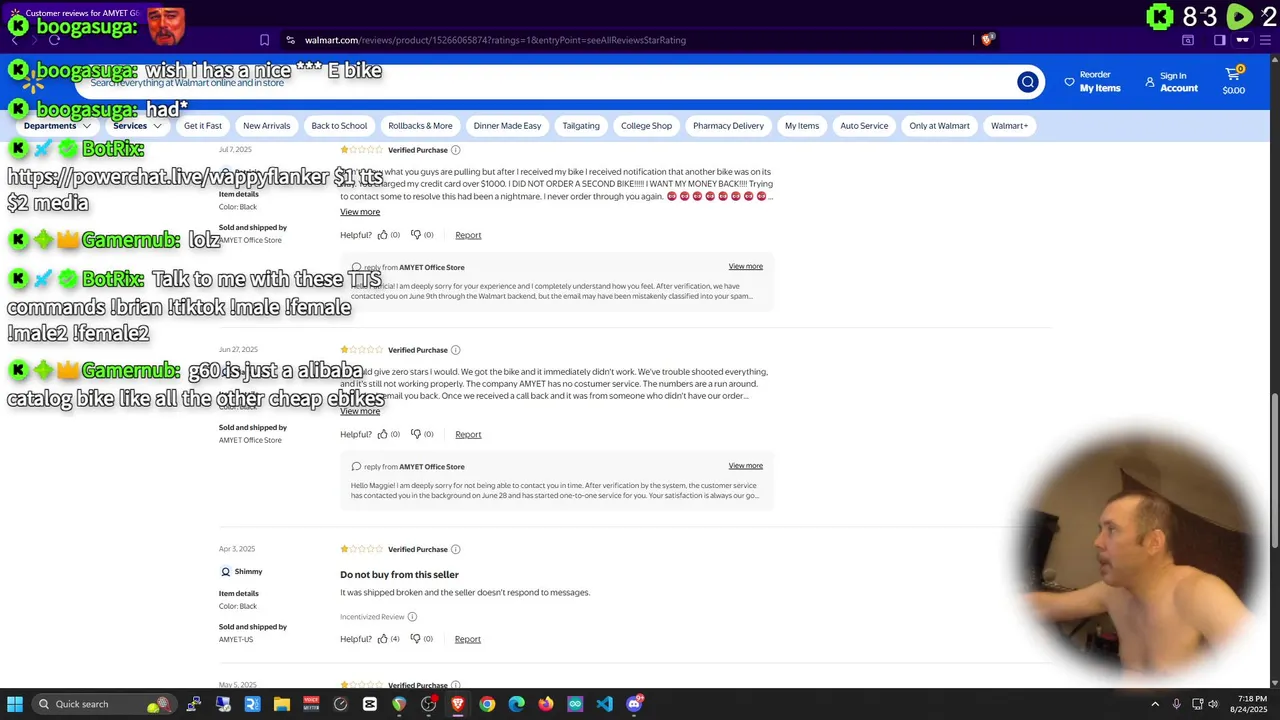Open Google Chrome from the taskbar
This screenshot has width=1280, height=720.
tap(487, 704)
